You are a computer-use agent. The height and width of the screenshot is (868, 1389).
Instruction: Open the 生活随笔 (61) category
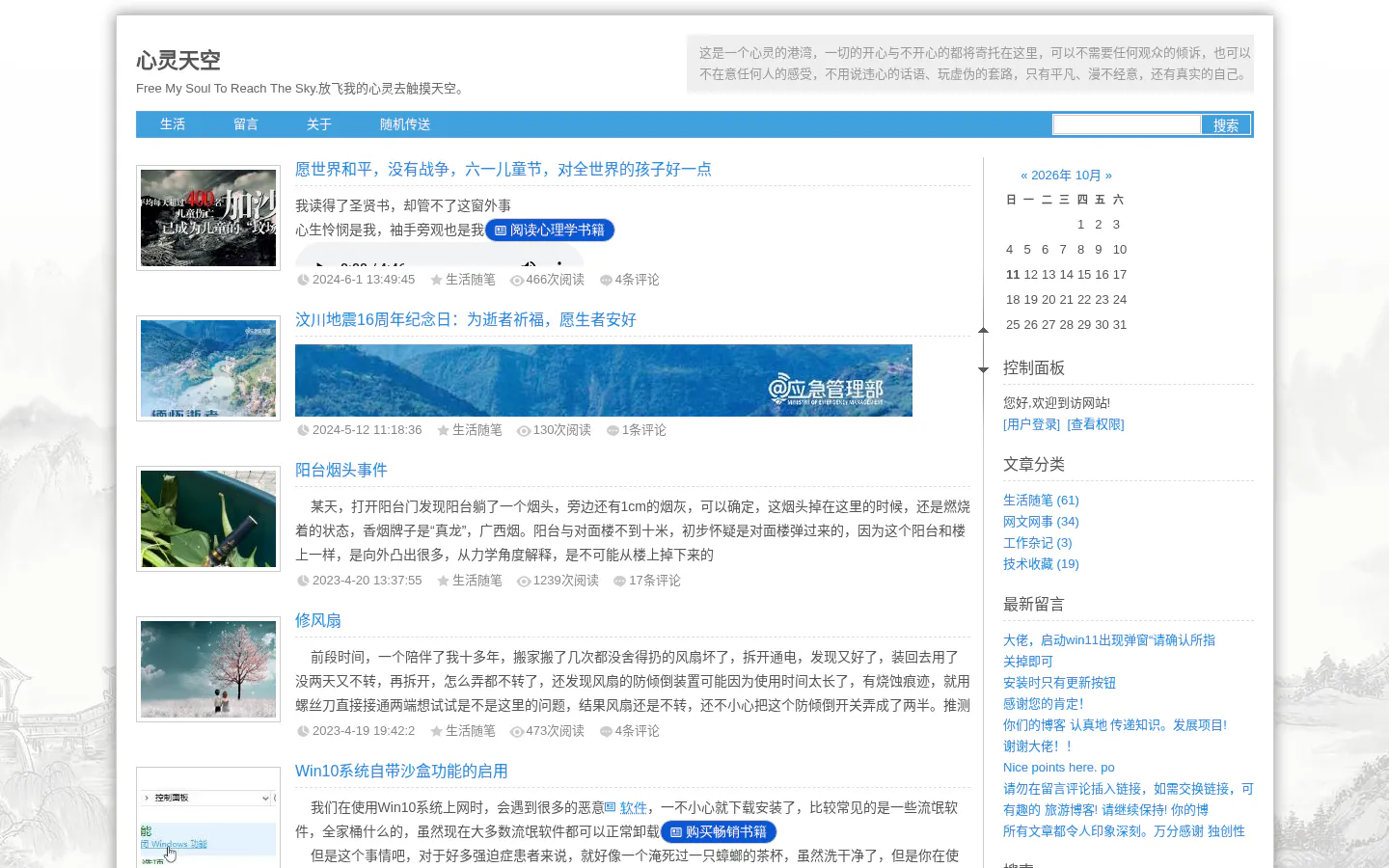click(1041, 501)
